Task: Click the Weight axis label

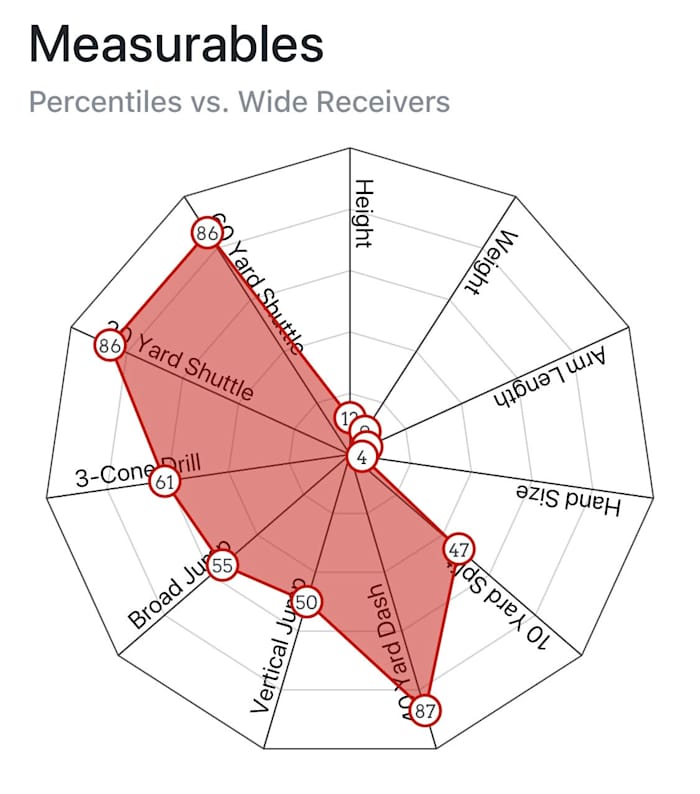Action: click(x=491, y=264)
